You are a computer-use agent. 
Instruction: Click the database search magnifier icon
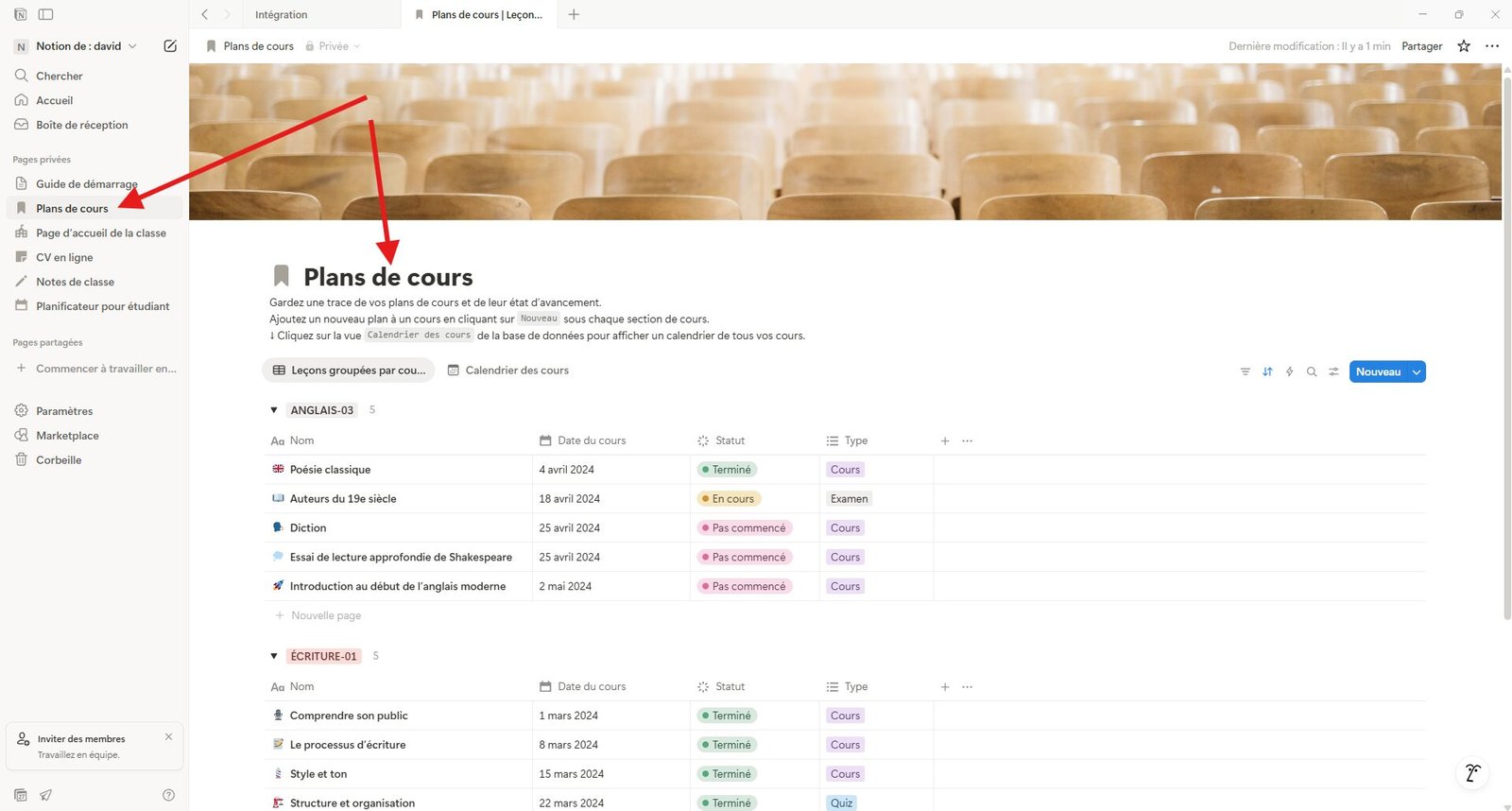point(1312,371)
